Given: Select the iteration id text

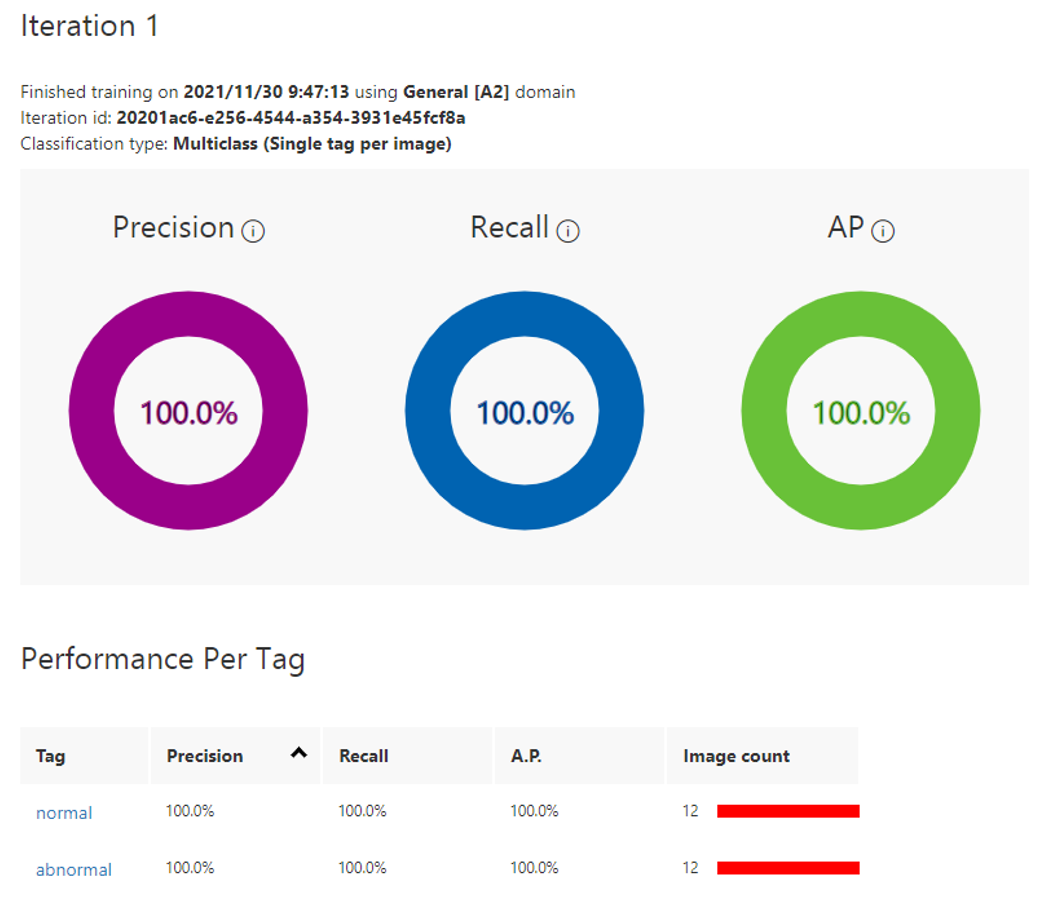Looking at the screenshot, I should [291, 118].
